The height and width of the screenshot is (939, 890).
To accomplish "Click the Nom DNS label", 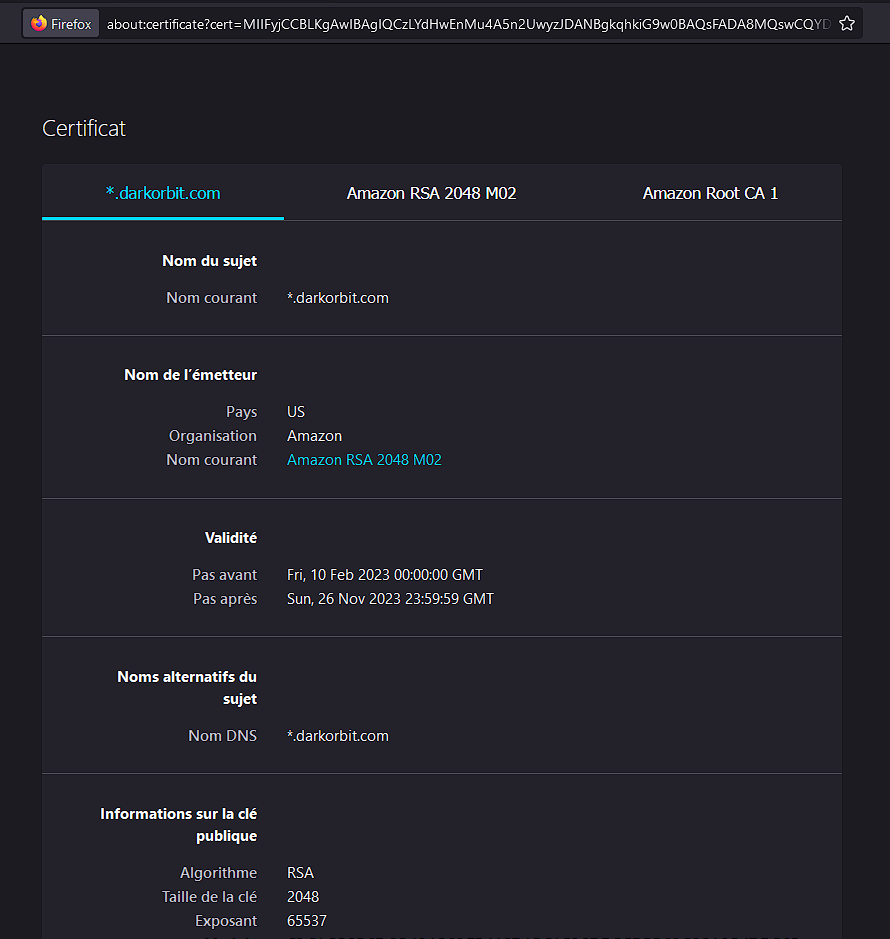I will (x=223, y=735).
